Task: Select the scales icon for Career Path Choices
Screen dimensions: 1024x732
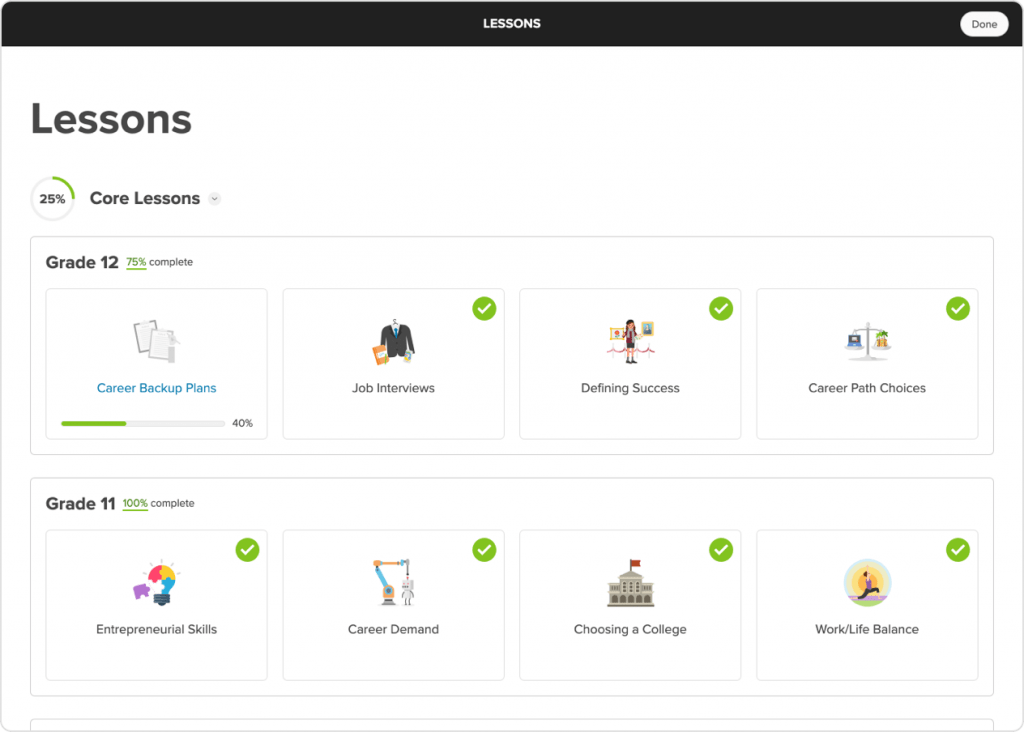Action: click(867, 339)
